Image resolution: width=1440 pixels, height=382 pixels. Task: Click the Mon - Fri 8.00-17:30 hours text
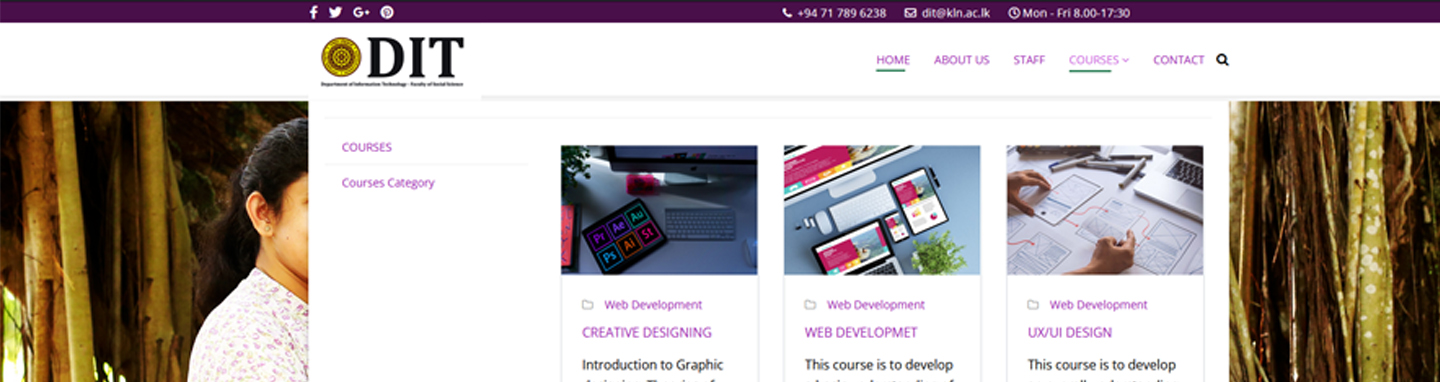tap(1076, 13)
